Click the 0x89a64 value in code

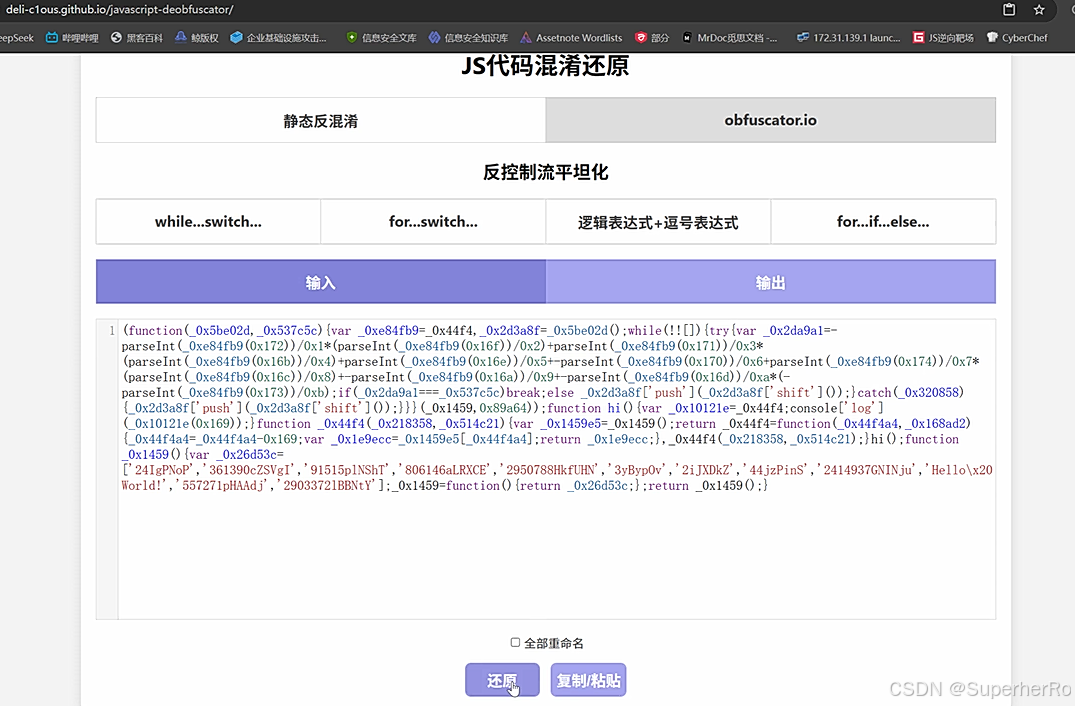504,408
